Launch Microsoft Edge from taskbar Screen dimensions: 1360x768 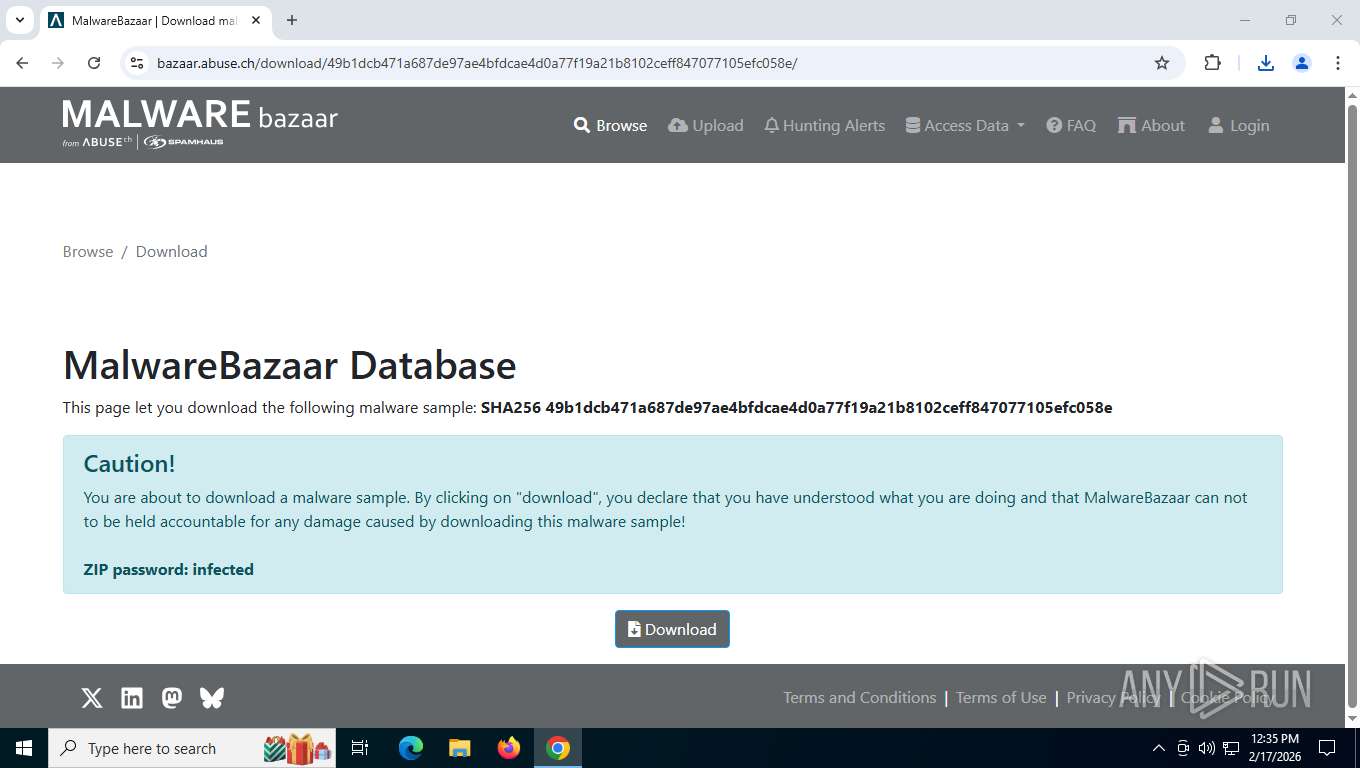pos(411,748)
